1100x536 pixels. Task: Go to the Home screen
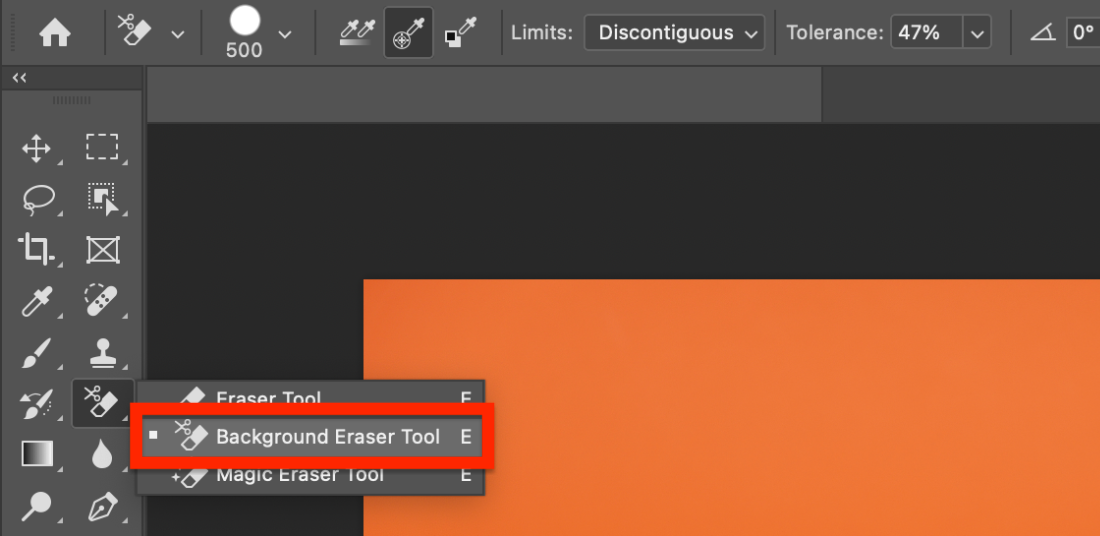coord(54,33)
